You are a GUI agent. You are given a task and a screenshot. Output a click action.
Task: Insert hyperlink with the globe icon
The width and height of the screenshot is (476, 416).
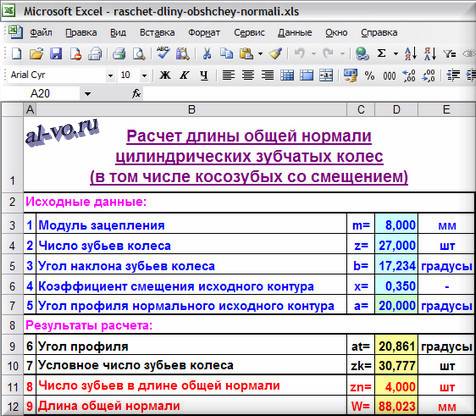(362, 54)
